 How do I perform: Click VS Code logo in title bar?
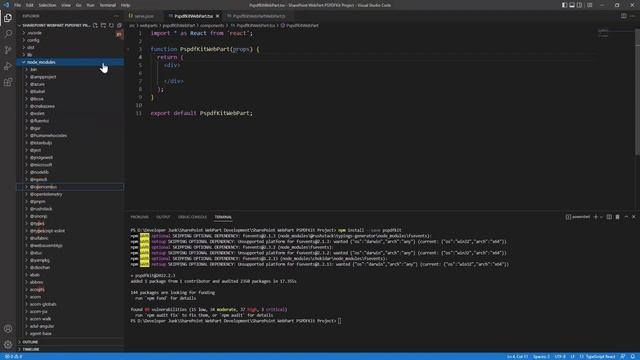(x=6, y=5)
